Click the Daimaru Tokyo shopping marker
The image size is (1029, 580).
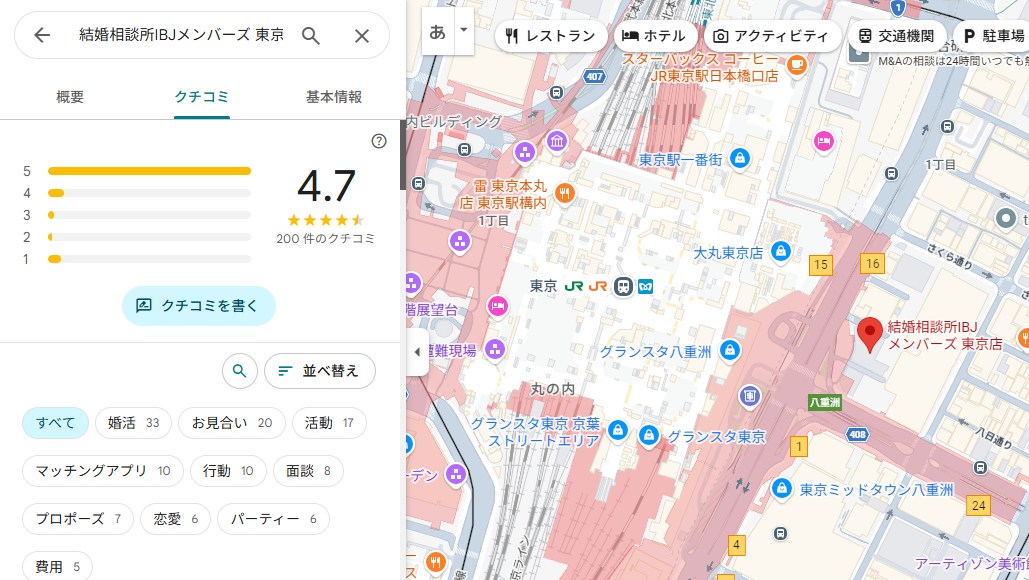click(782, 253)
